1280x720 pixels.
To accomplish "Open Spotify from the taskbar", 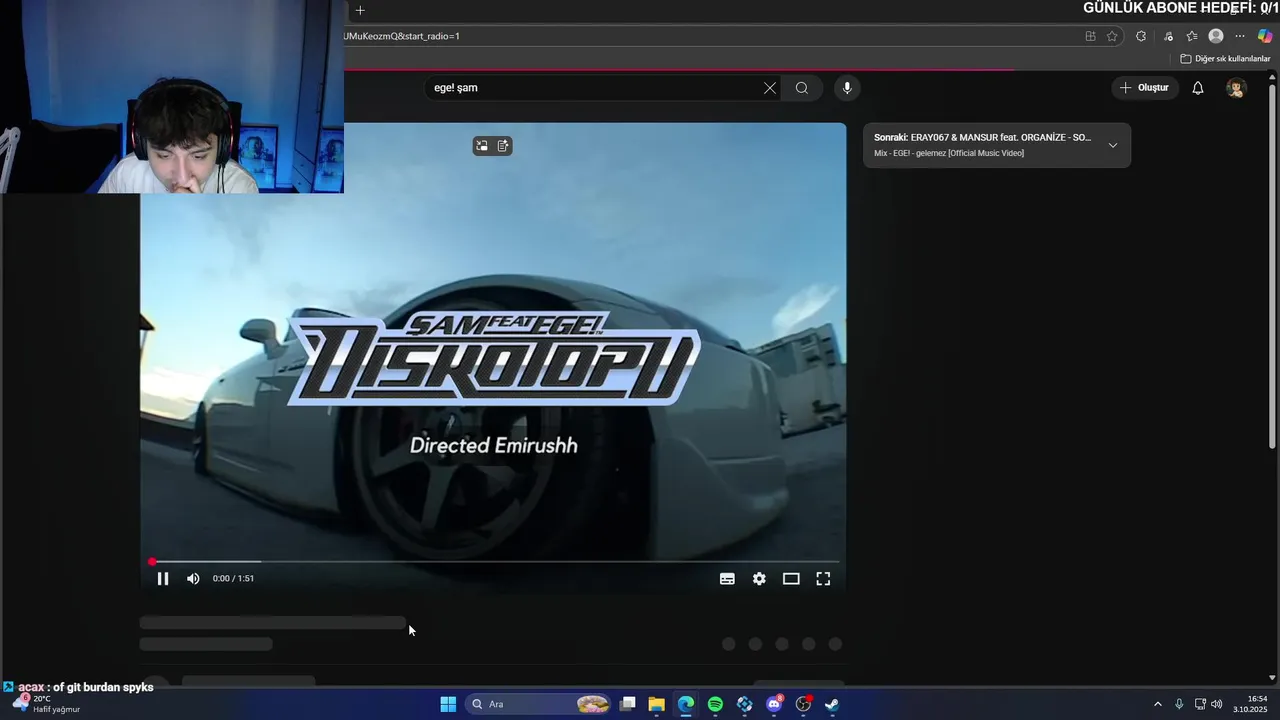I will pyautogui.click(x=715, y=704).
